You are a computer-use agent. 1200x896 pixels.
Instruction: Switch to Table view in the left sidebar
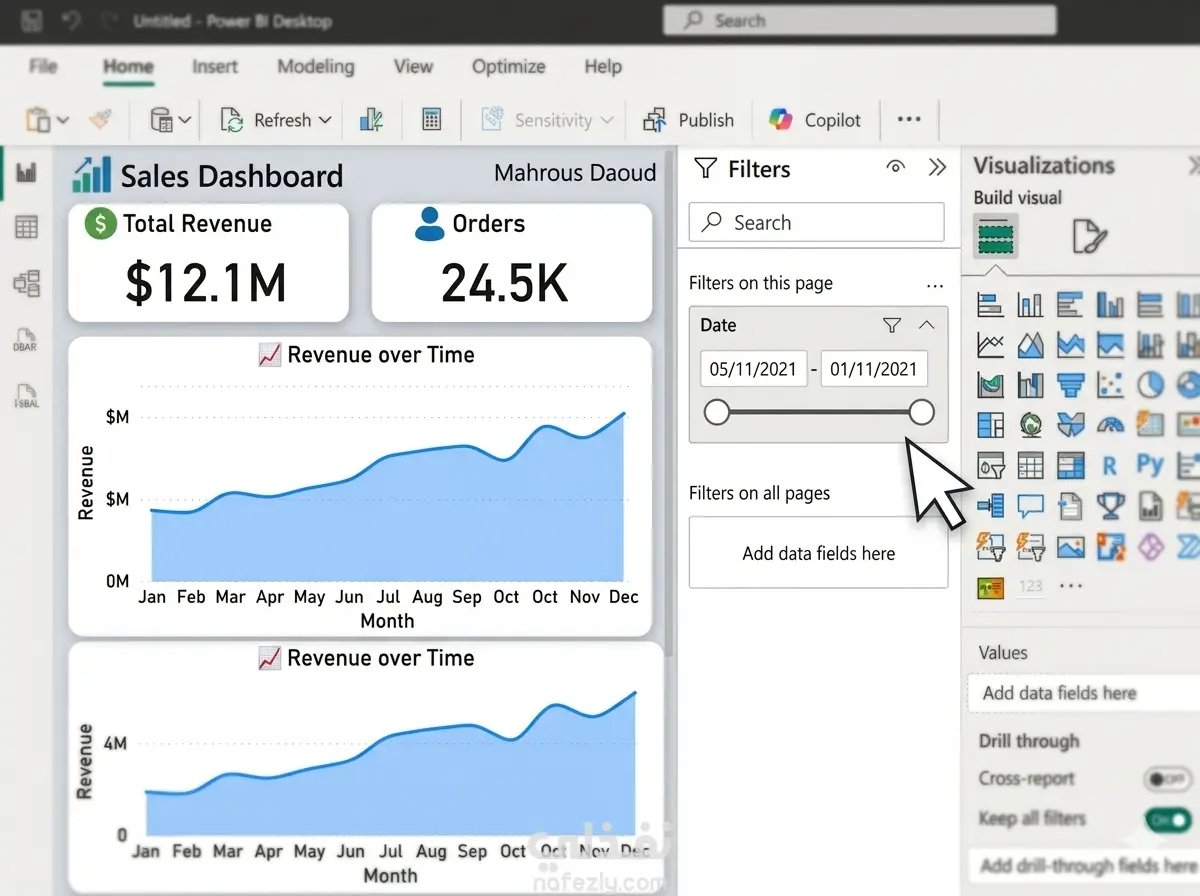click(26, 228)
